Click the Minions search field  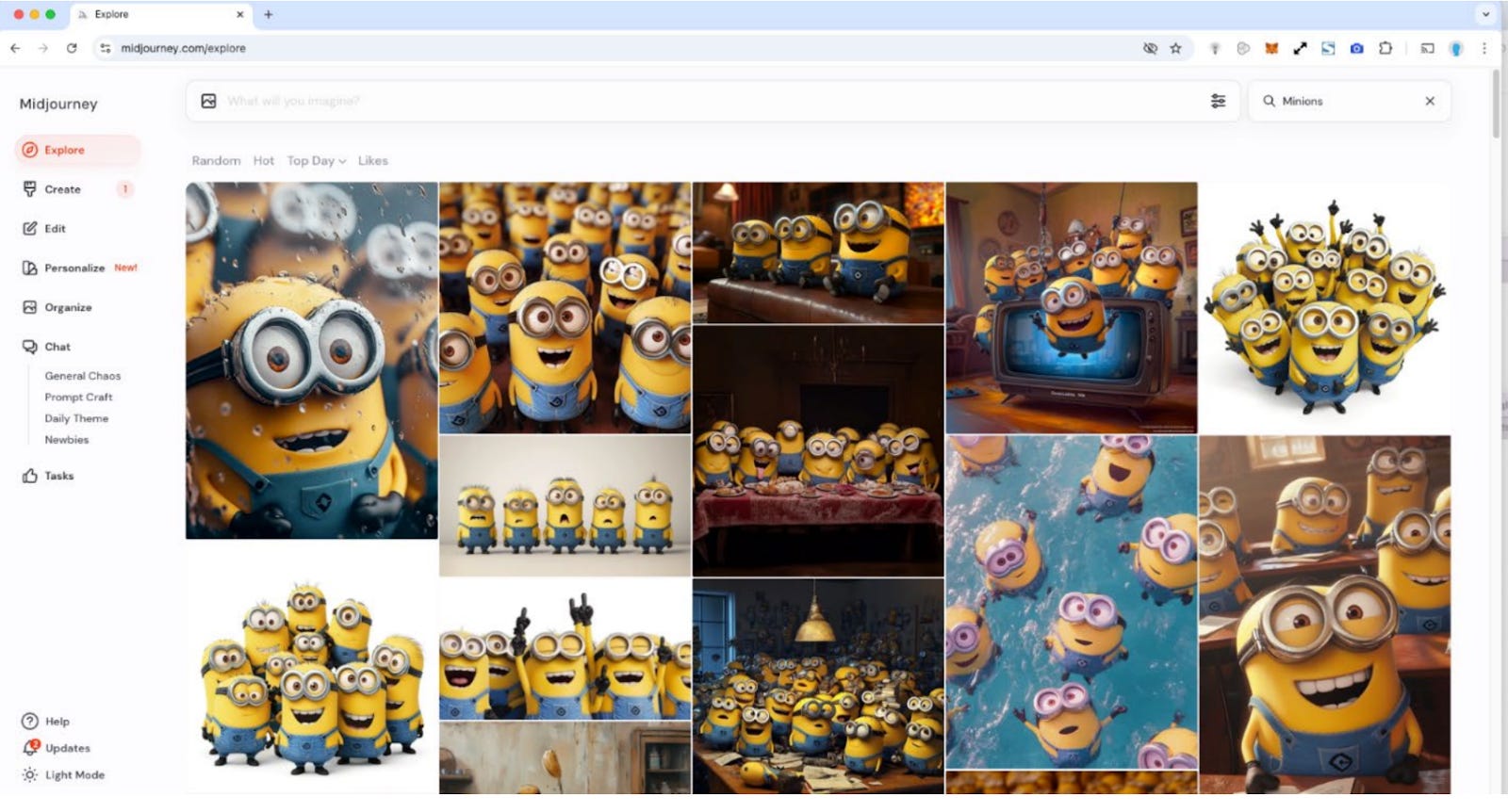click(x=1348, y=101)
